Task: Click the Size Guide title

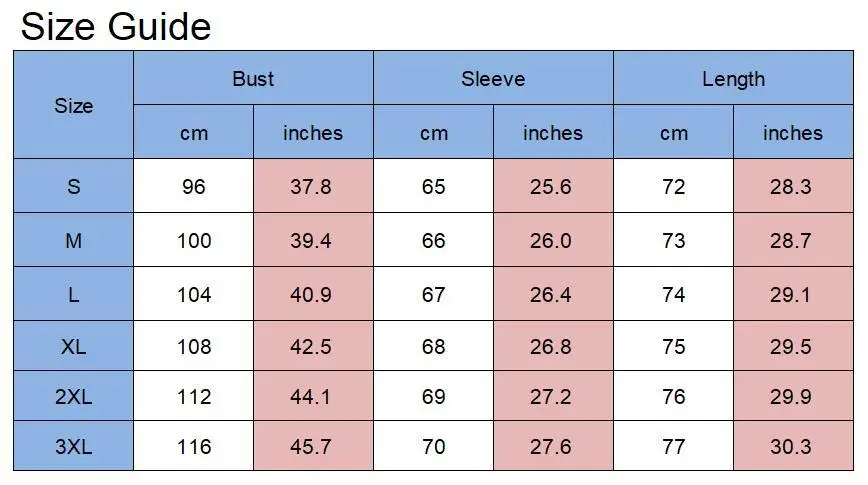Action: pyautogui.click(x=115, y=26)
